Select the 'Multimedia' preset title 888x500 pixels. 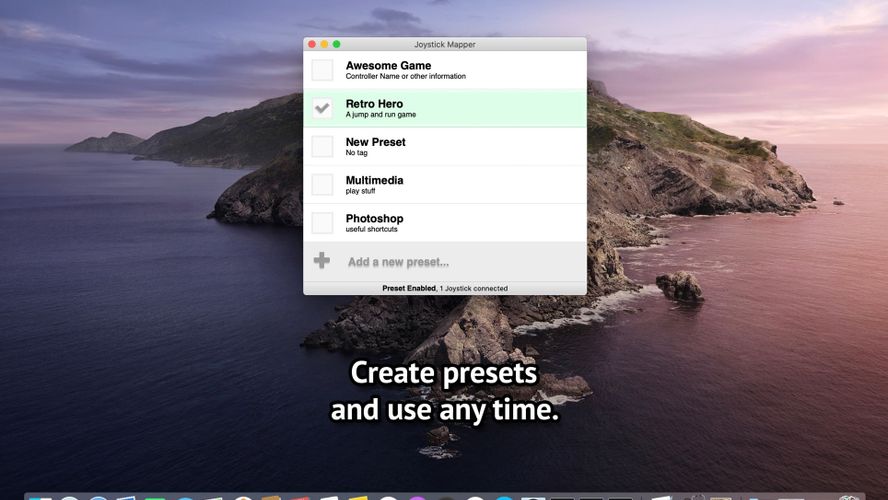click(x=374, y=180)
